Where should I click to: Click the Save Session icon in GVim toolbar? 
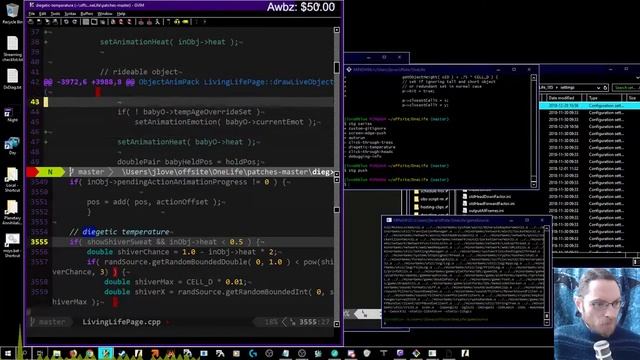(149, 22)
